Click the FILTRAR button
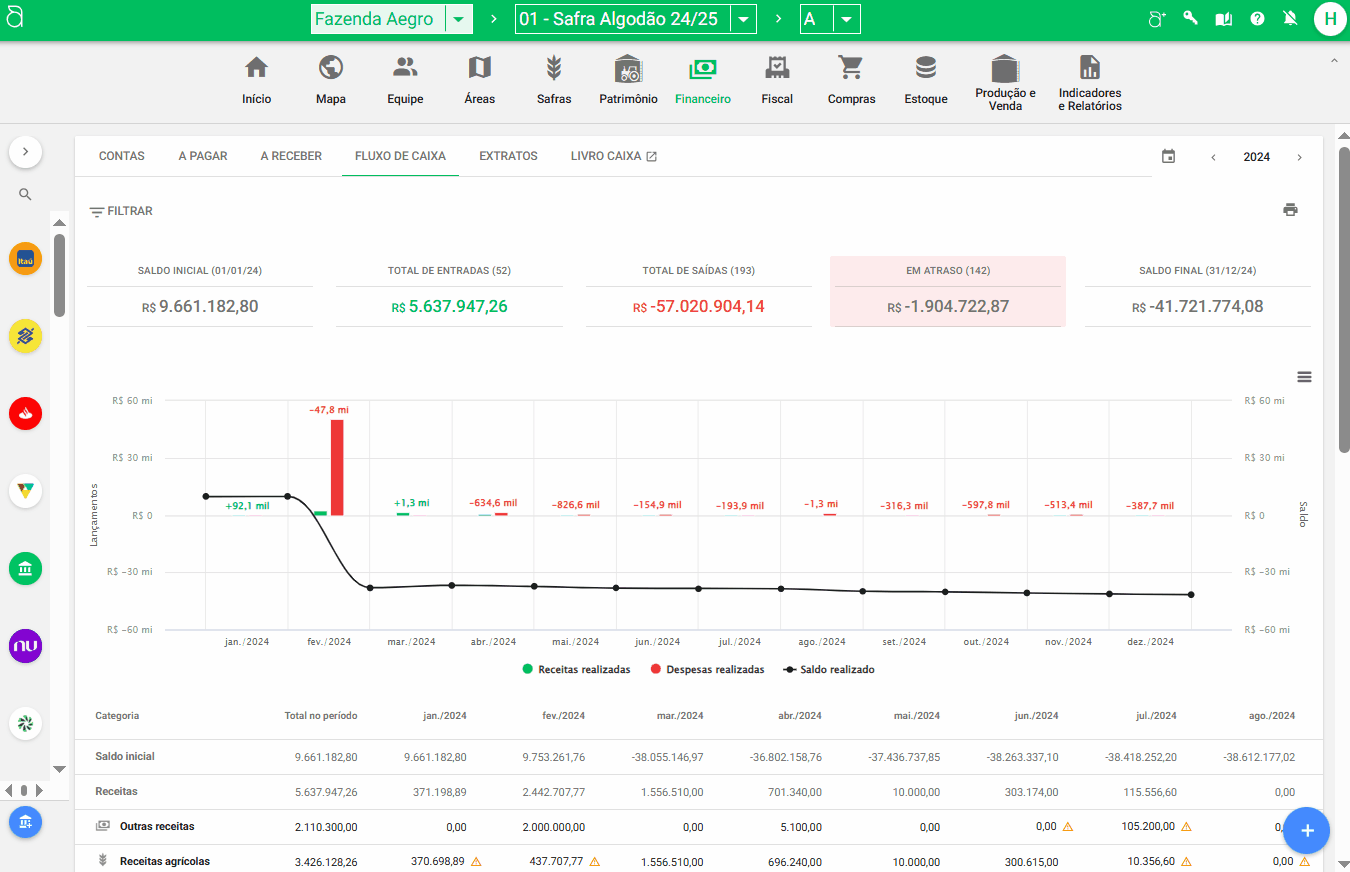The height and width of the screenshot is (872, 1350). [121, 211]
